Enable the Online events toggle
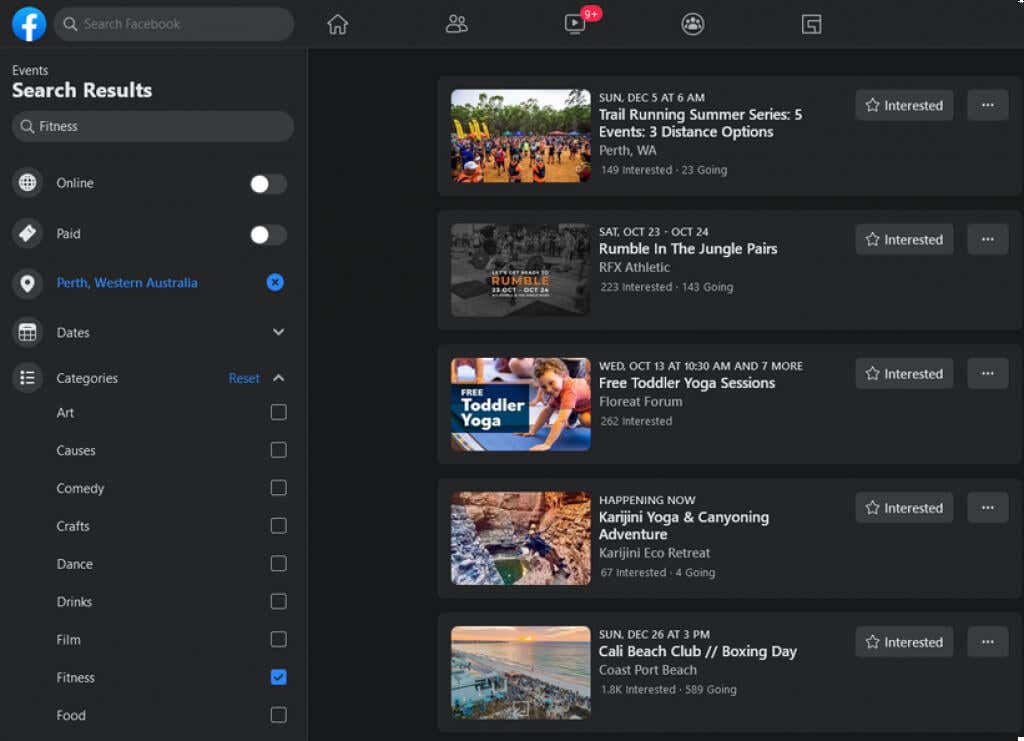Screen dimensions: 1024x741 point(268,184)
